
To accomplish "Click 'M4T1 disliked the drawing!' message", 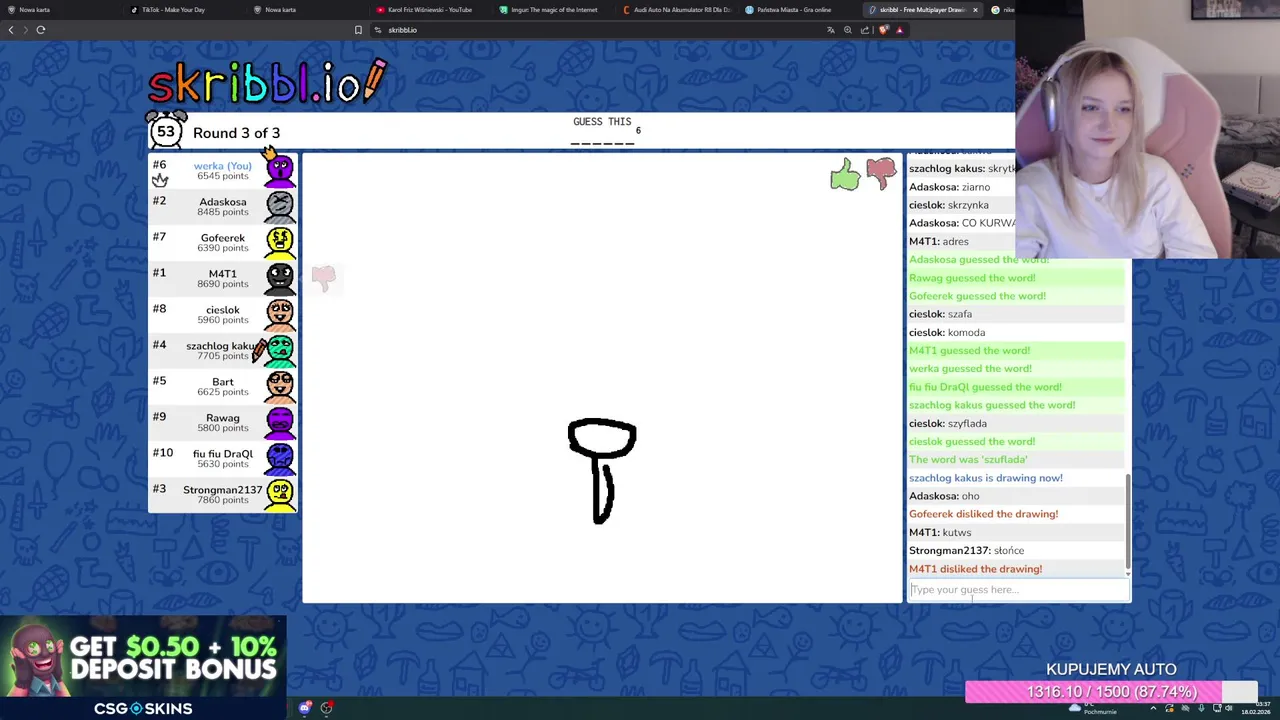I will (x=975, y=569).
